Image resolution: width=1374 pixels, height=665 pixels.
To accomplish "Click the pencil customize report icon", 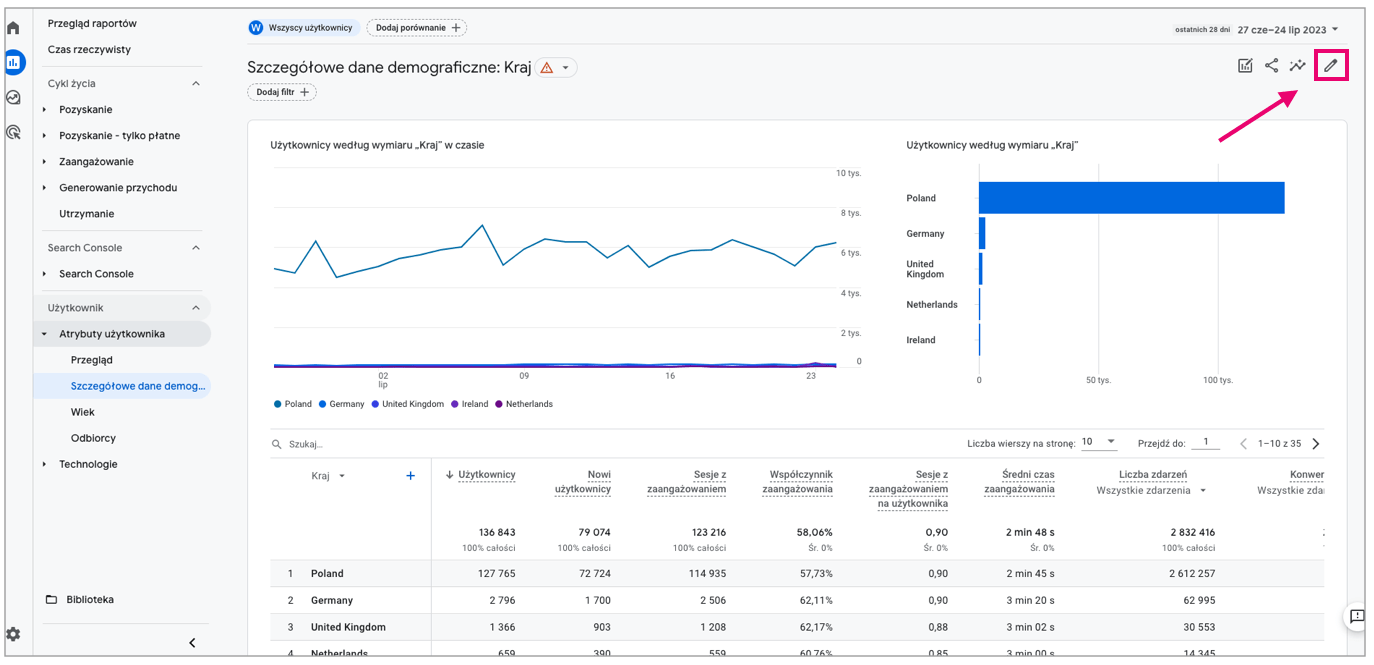I will coord(1330,66).
